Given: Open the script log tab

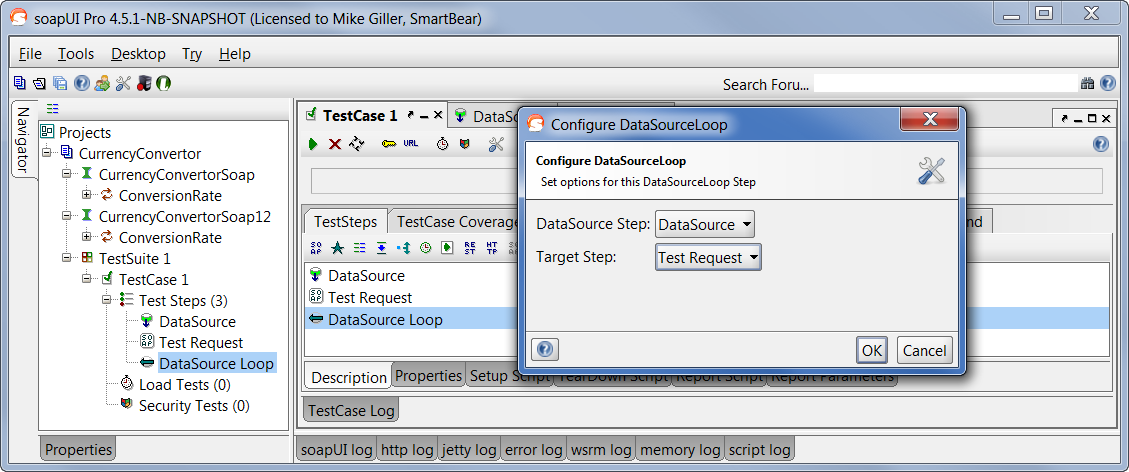Looking at the screenshot, I should pos(760,450).
